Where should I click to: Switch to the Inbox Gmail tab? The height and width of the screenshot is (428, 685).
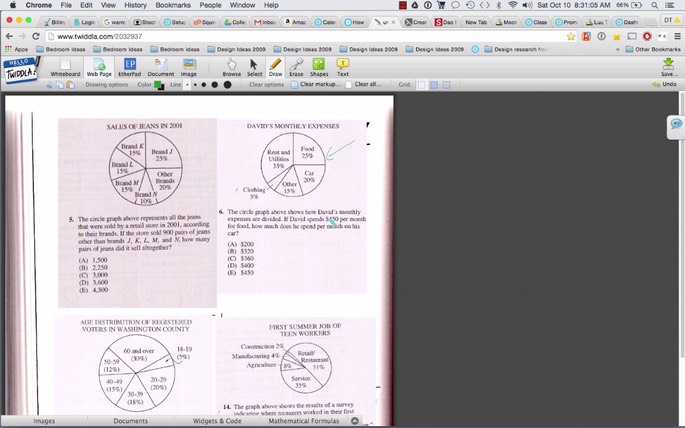point(264,22)
